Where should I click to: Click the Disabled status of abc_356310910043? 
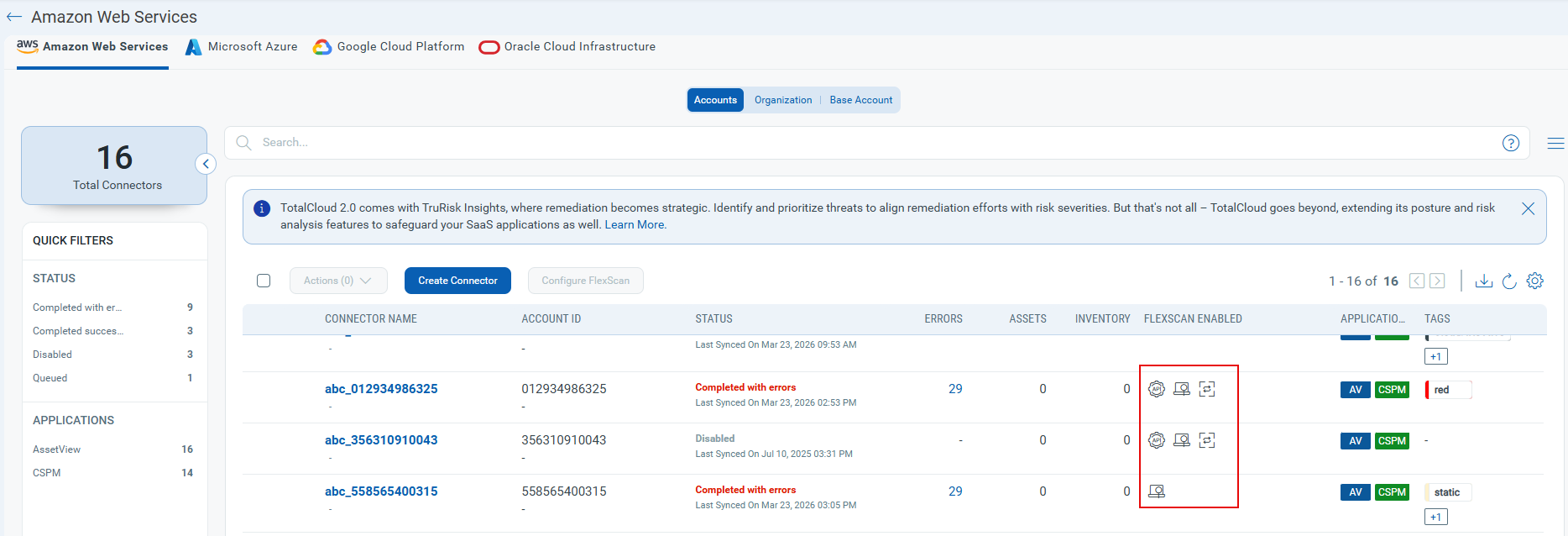click(x=715, y=439)
